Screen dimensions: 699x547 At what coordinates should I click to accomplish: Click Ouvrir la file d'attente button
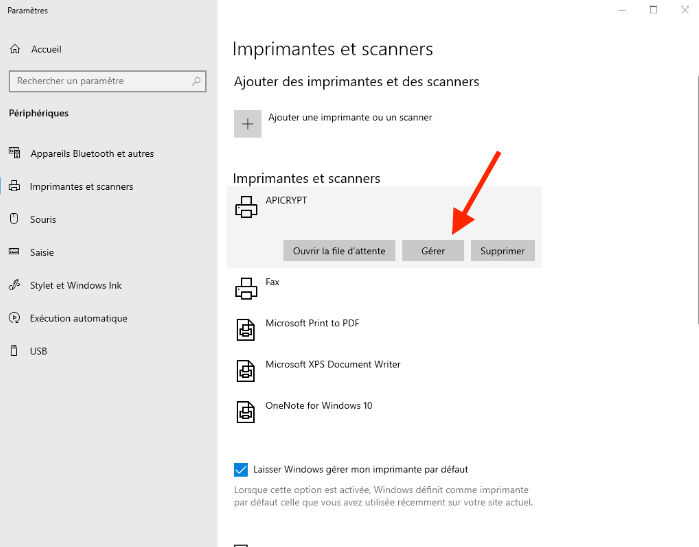point(339,251)
